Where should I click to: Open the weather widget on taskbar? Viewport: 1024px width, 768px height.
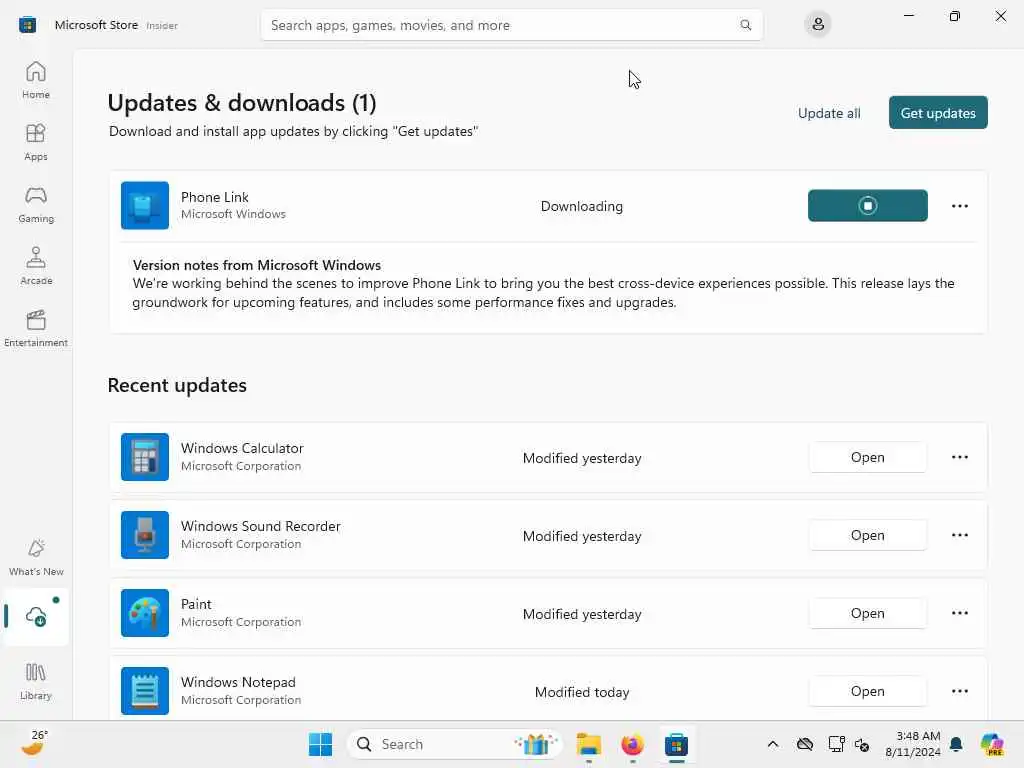(34, 743)
